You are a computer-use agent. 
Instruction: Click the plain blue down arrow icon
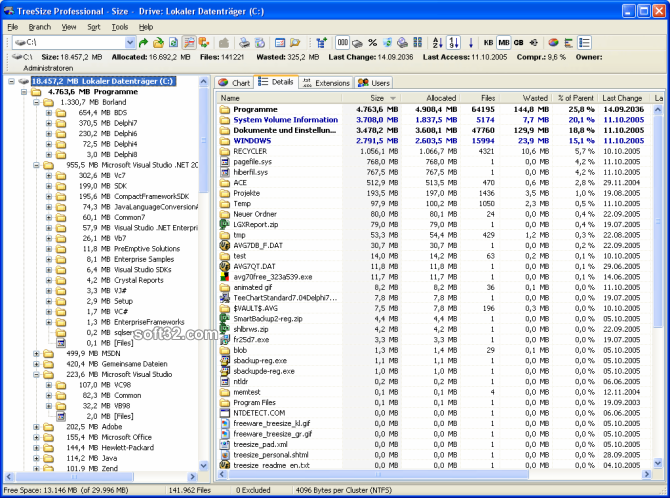[x=471, y=43]
